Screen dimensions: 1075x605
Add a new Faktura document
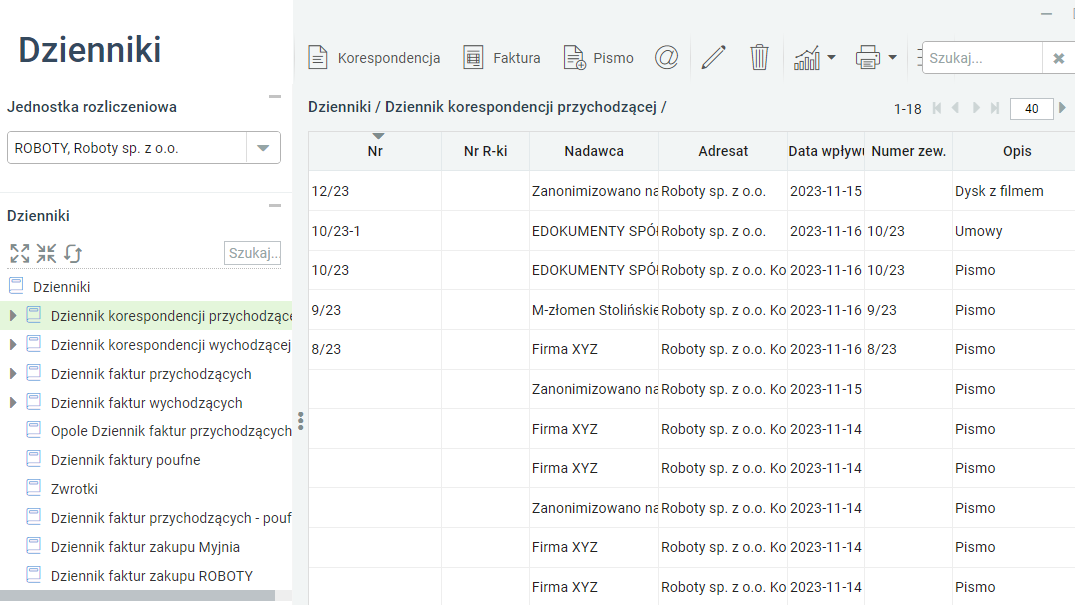[x=502, y=58]
